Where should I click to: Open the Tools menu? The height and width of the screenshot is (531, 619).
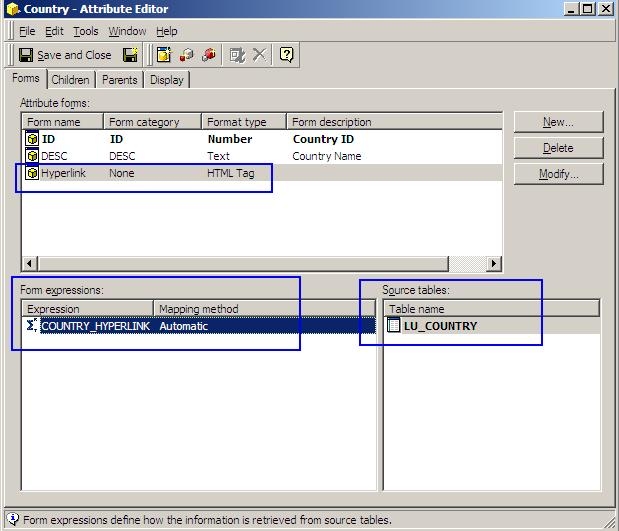click(x=86, y=32)
